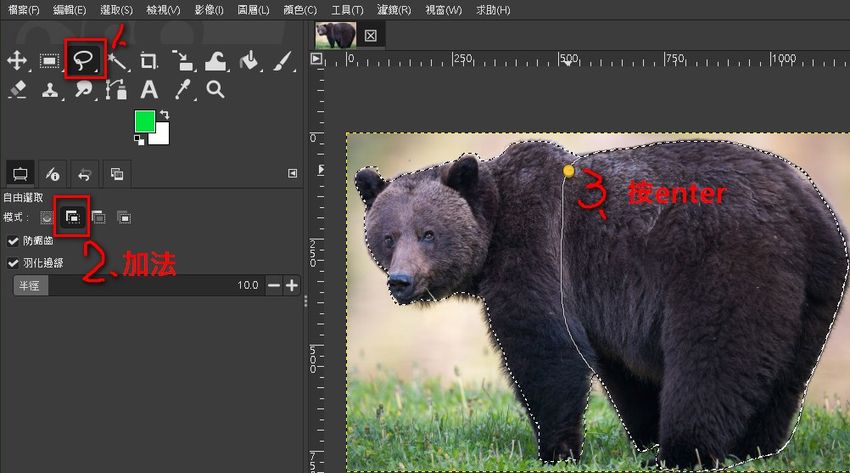Viewport: 850px width, 473px height.
Task: Pick the Fuzzy Select magic wand tool
Action: 117,61
